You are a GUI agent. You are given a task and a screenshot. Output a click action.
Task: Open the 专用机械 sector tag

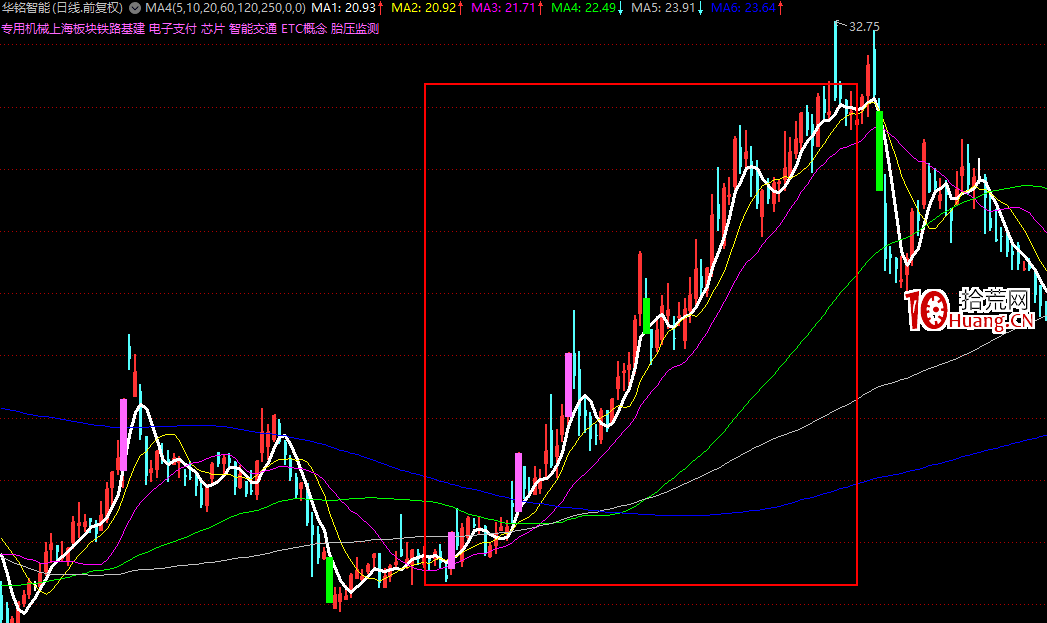25,29
